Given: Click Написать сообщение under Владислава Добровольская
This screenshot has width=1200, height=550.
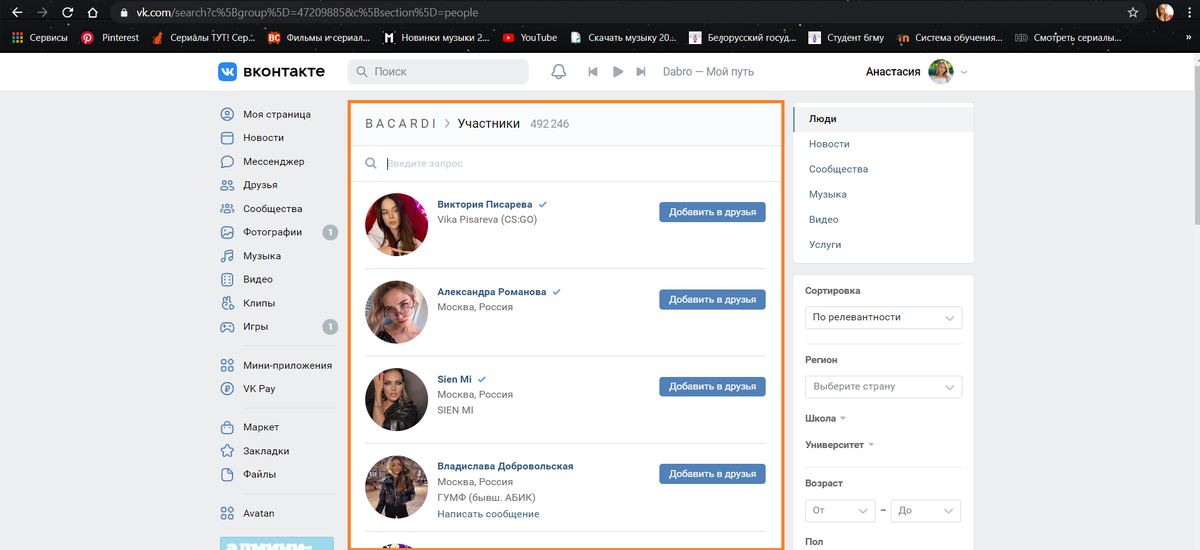Looking at the screenshot, I should pos(488,514).
